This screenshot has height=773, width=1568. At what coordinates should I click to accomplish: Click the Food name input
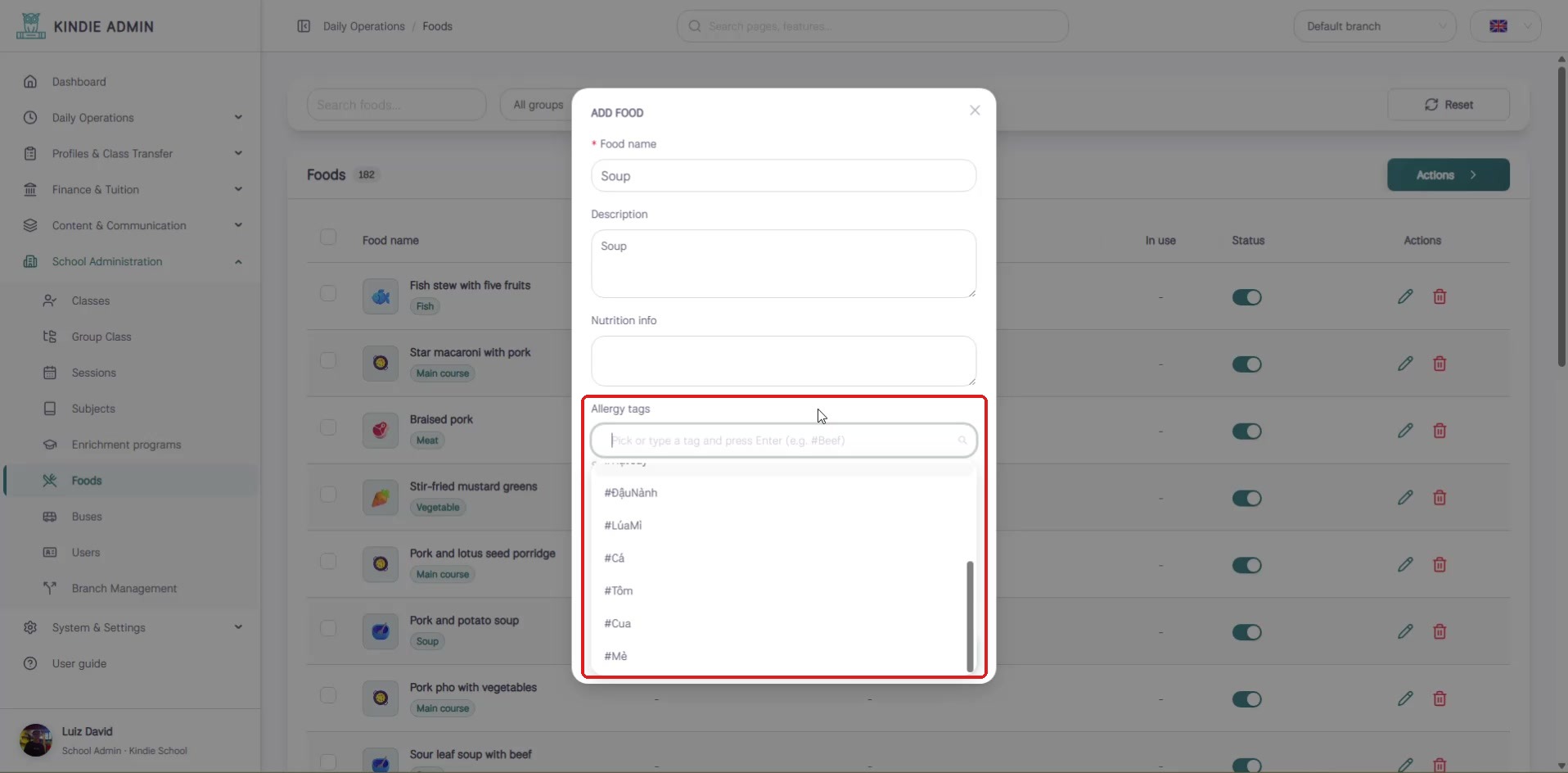[x=783, y=176]
